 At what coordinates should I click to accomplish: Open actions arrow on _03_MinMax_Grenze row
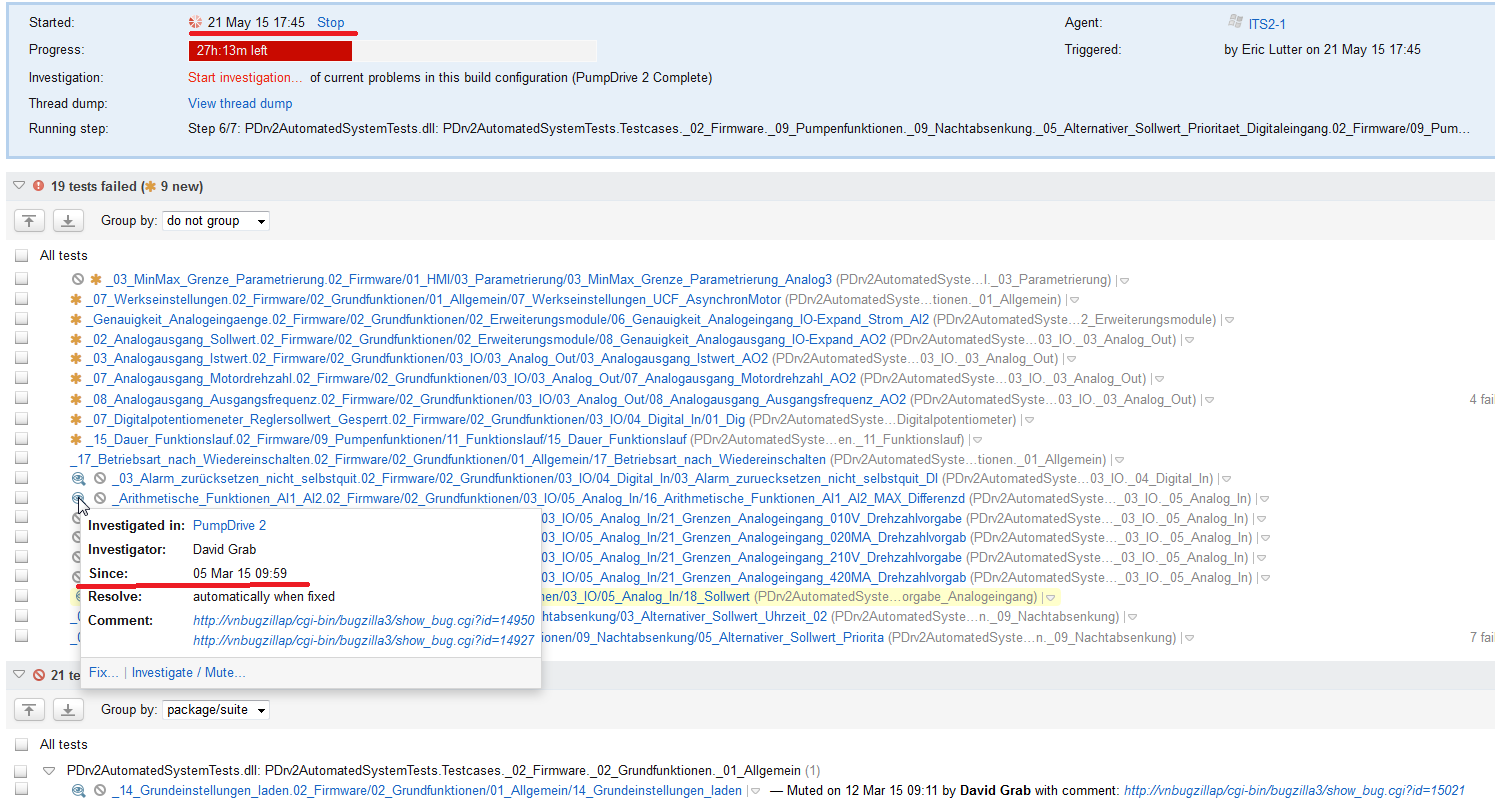[1125, 280]
